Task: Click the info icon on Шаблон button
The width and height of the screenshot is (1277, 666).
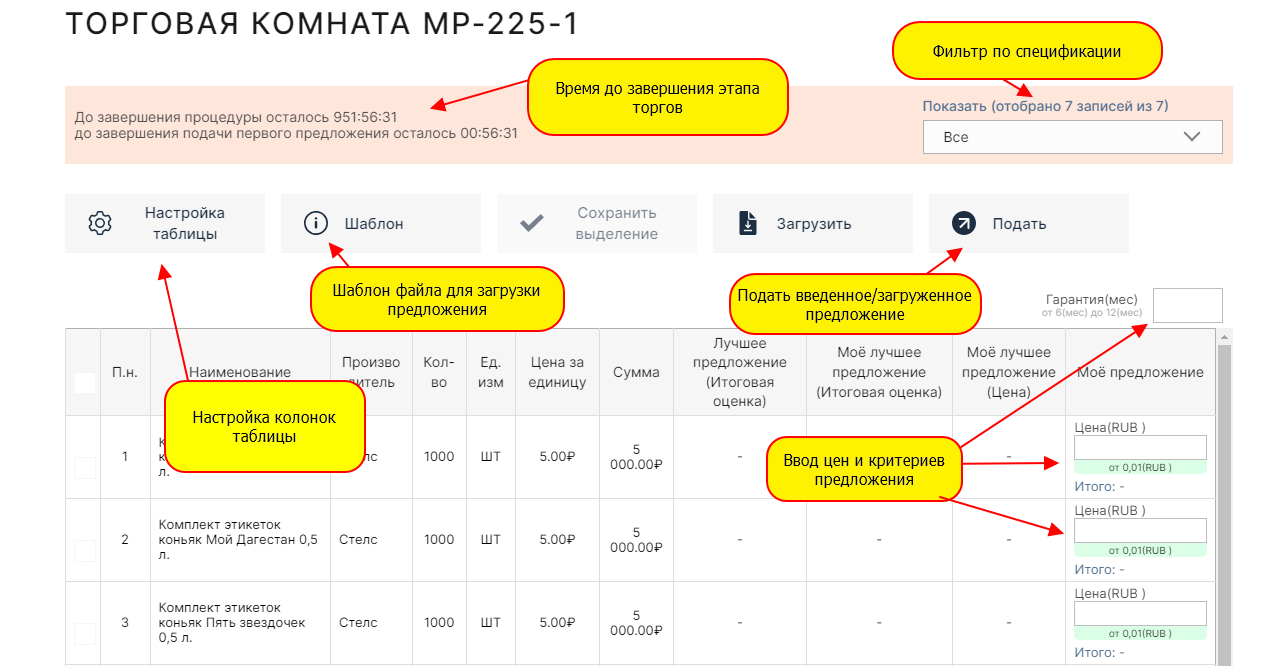Action: click(x=316, y=223)
